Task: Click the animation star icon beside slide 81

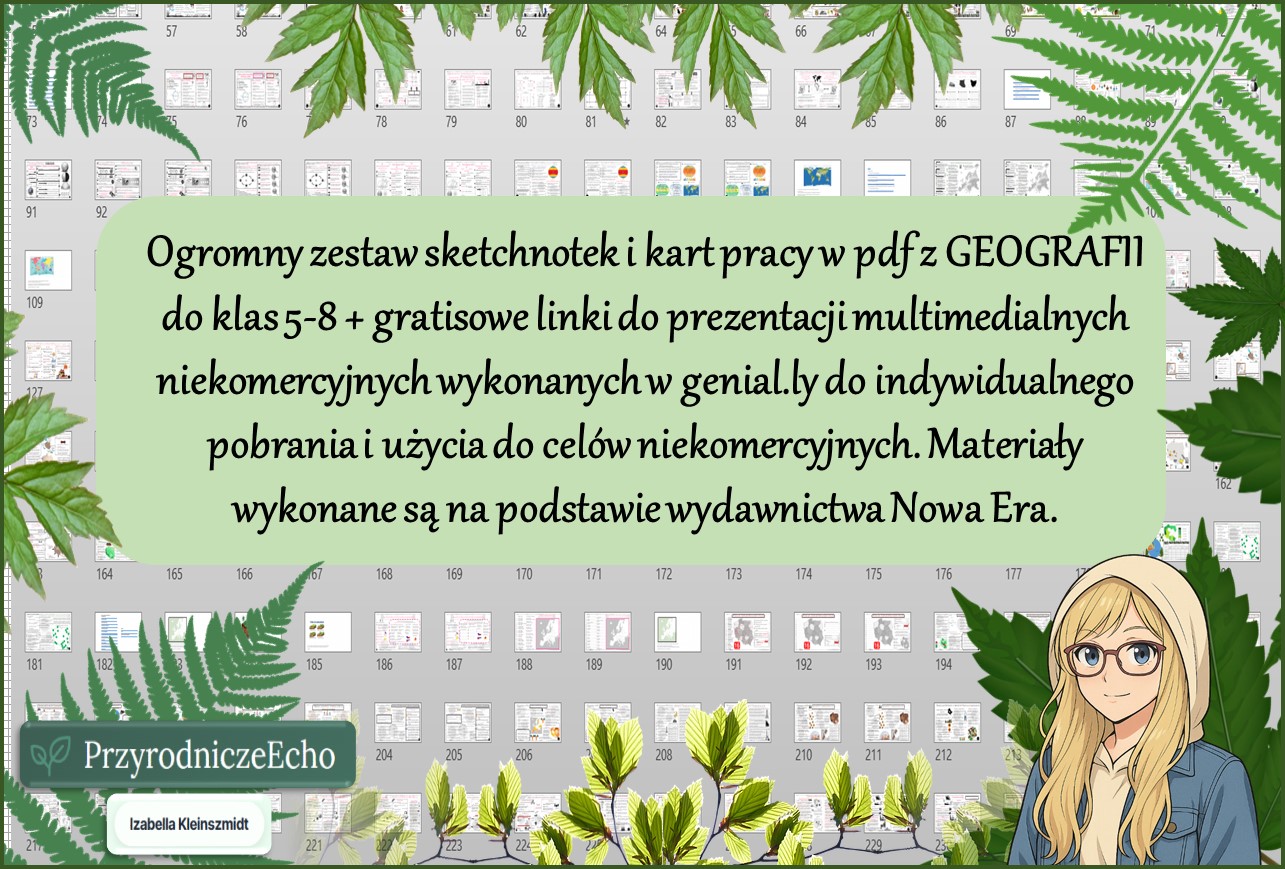Action: pyautogui.click(x=626, y=123)
